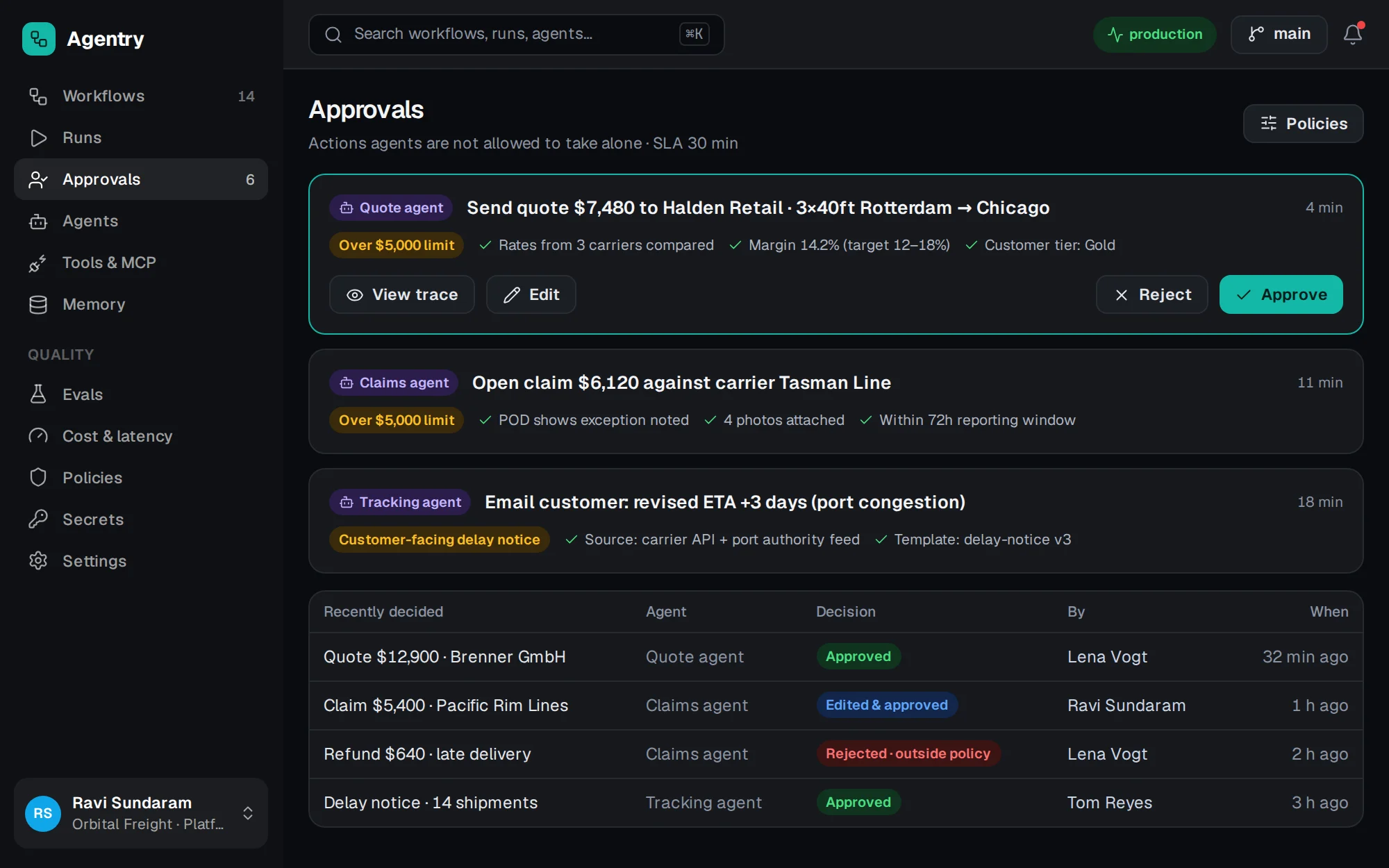Click the Customer-facing delay notice badge
Image resolution: width=1389 pixels, height=868 pixels.
pyautogui.click(x=439, y=540)
